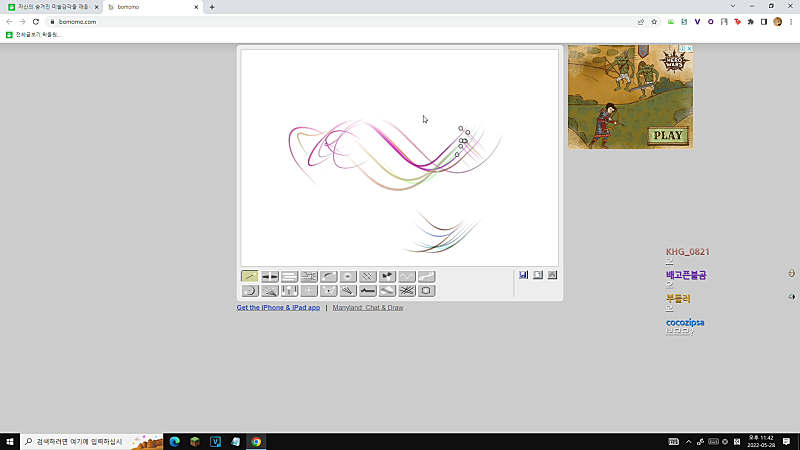Open the gallery image icon
This screenshot has height=450, width=800.
tap(552, 275)
